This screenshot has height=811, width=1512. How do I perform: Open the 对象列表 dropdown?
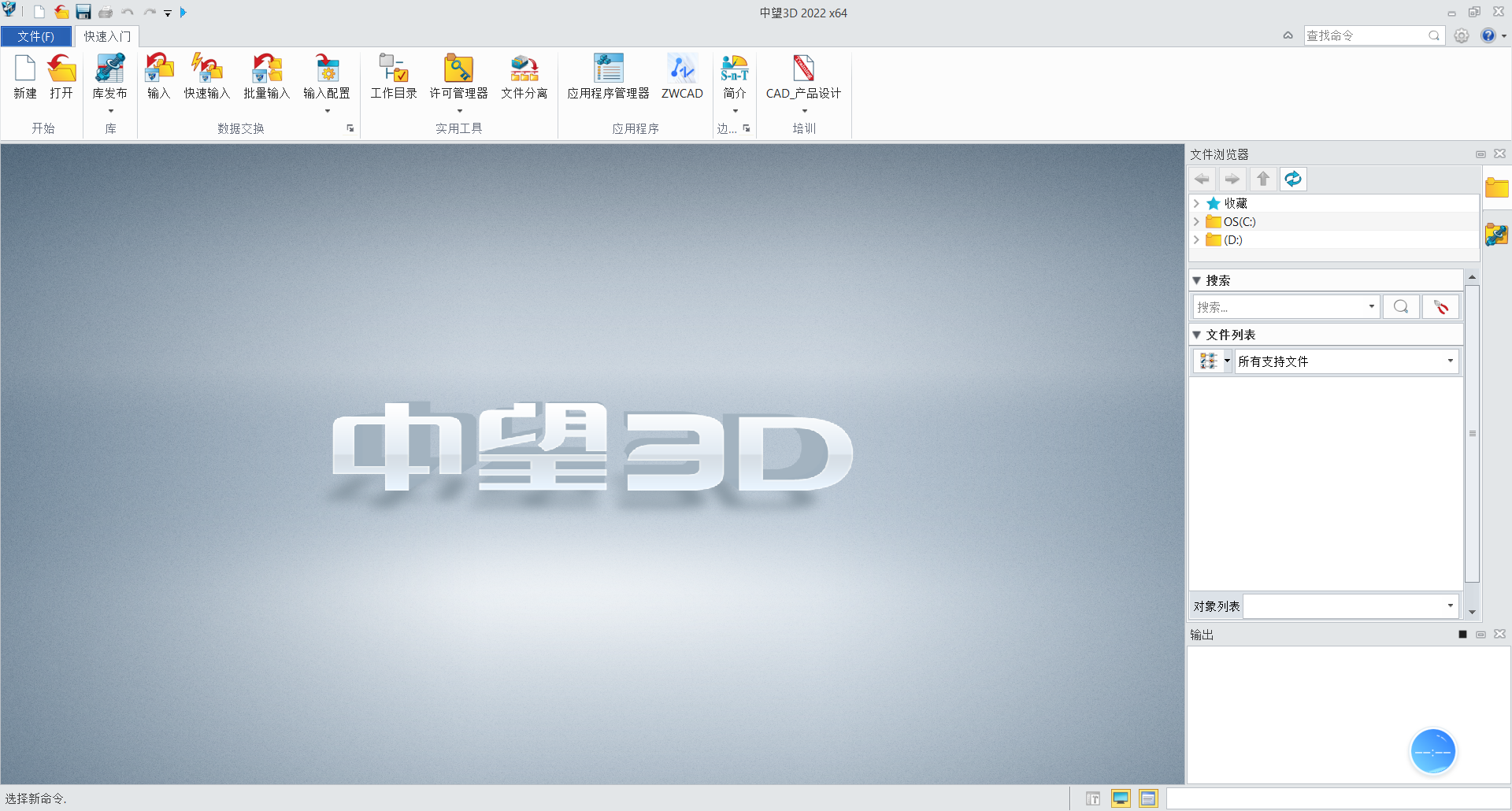click(x=1450, y=605)
